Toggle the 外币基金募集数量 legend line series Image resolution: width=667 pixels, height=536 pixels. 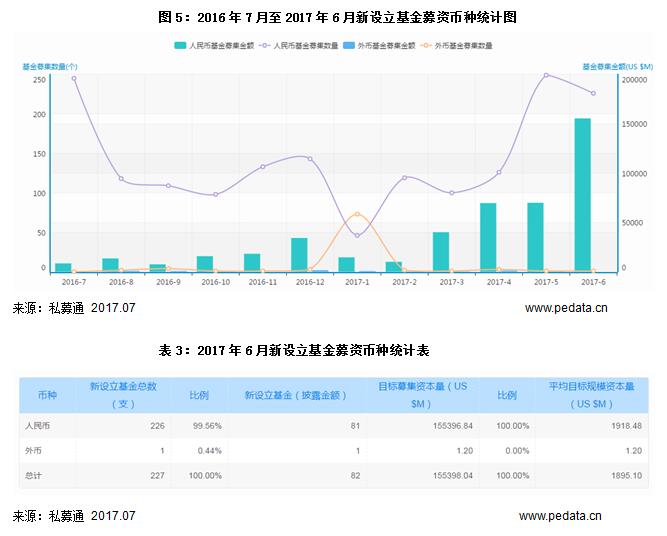[x=456, y=46]
